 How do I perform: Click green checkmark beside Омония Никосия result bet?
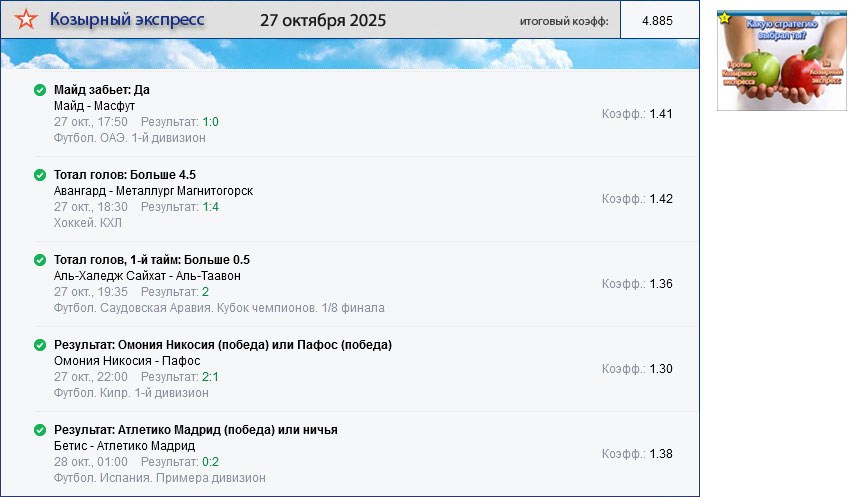click(x=40, y=345)
